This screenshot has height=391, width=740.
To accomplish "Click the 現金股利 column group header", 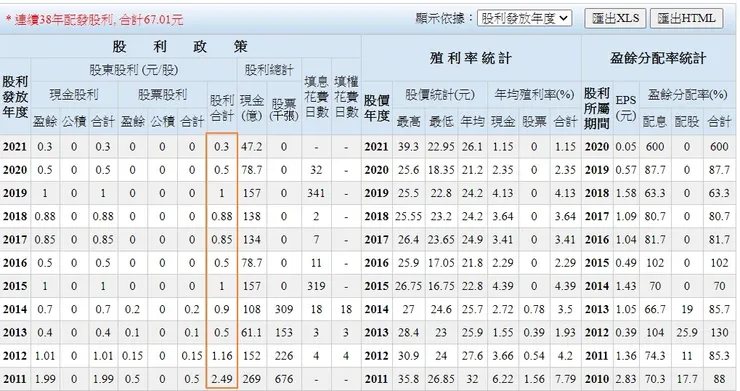I will point(74,94).
